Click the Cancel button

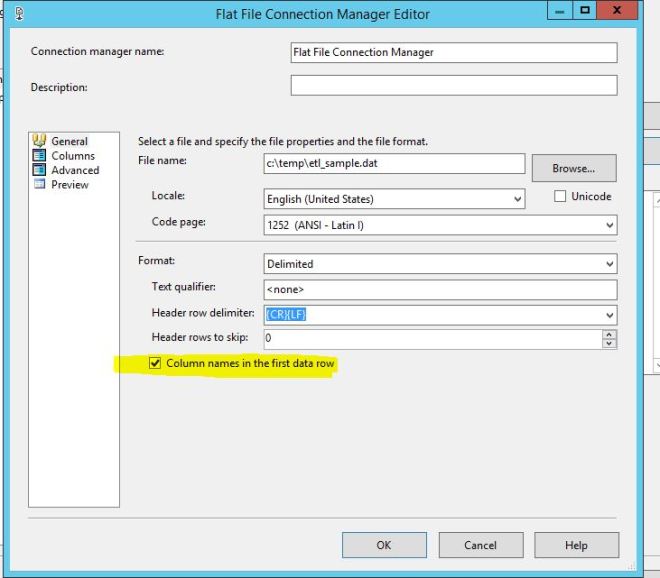click(480, 545)
